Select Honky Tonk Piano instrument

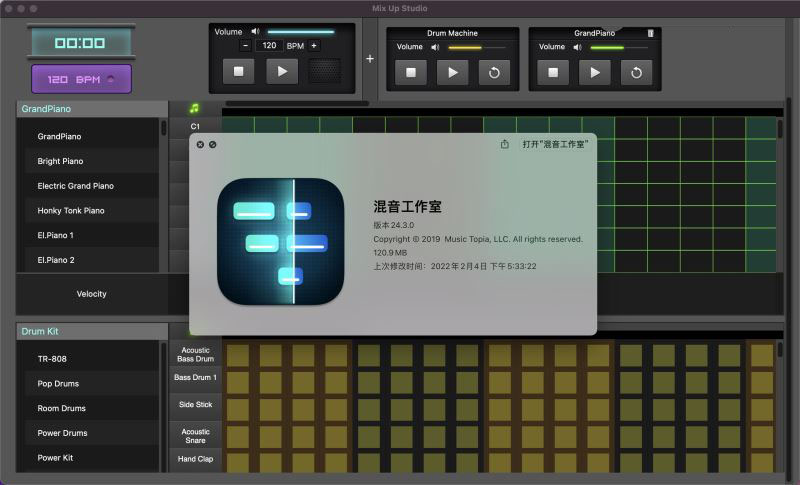pyautogui.click(x=92, y=211)
